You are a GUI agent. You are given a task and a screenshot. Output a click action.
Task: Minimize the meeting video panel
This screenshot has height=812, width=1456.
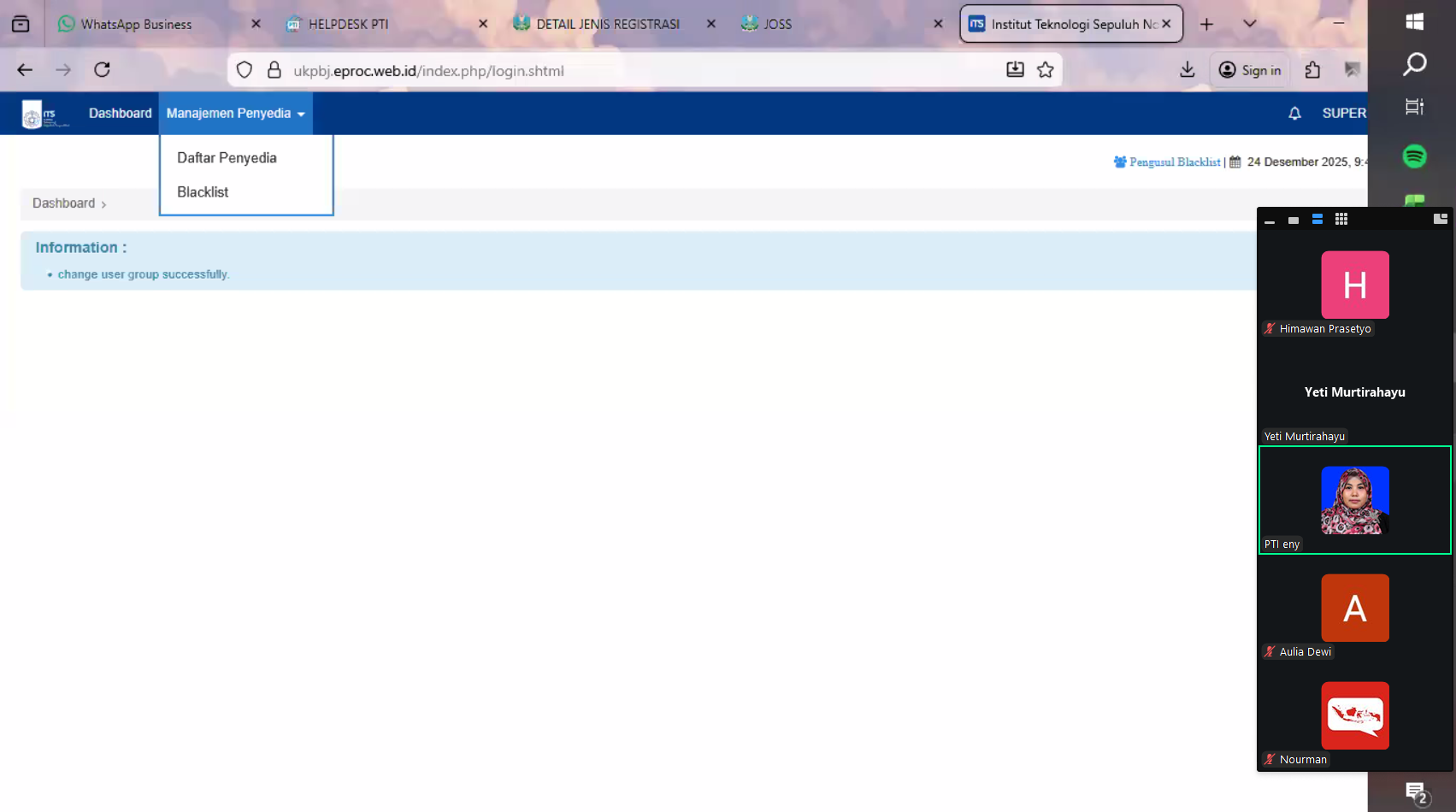point(1270,220)
